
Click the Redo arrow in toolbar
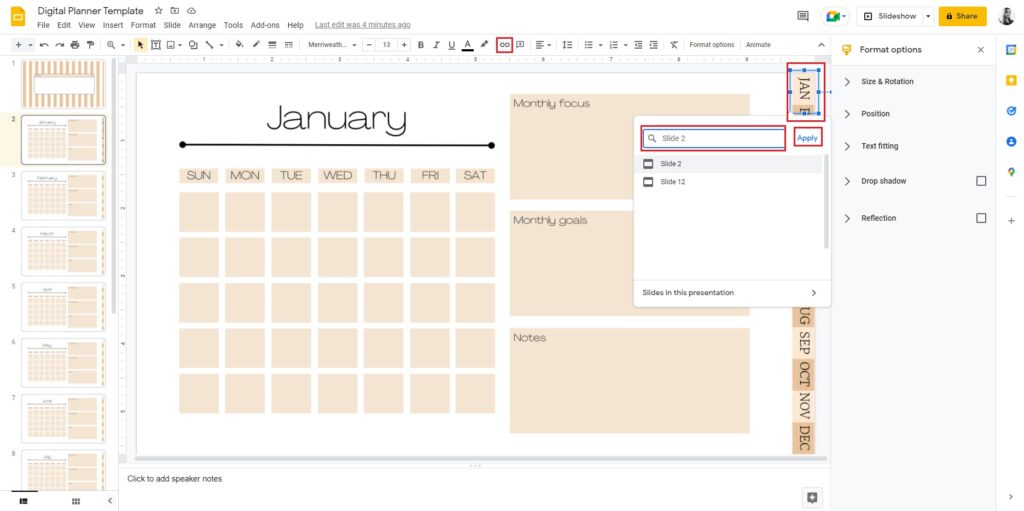[x=59, y=45]
